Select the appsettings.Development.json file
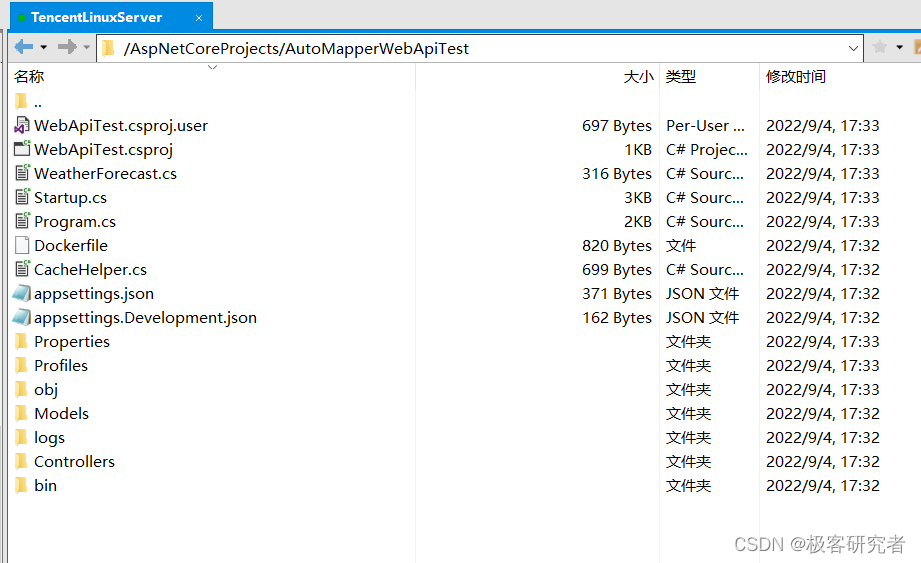 145,318
